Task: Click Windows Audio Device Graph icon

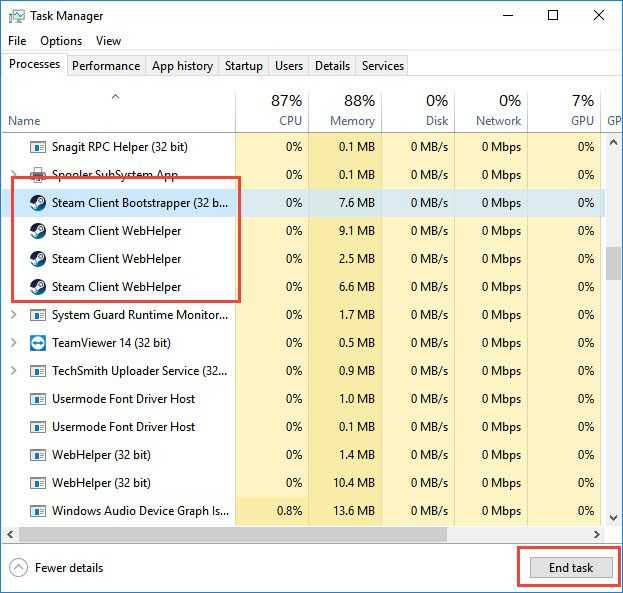Action: tap(38, 511)
